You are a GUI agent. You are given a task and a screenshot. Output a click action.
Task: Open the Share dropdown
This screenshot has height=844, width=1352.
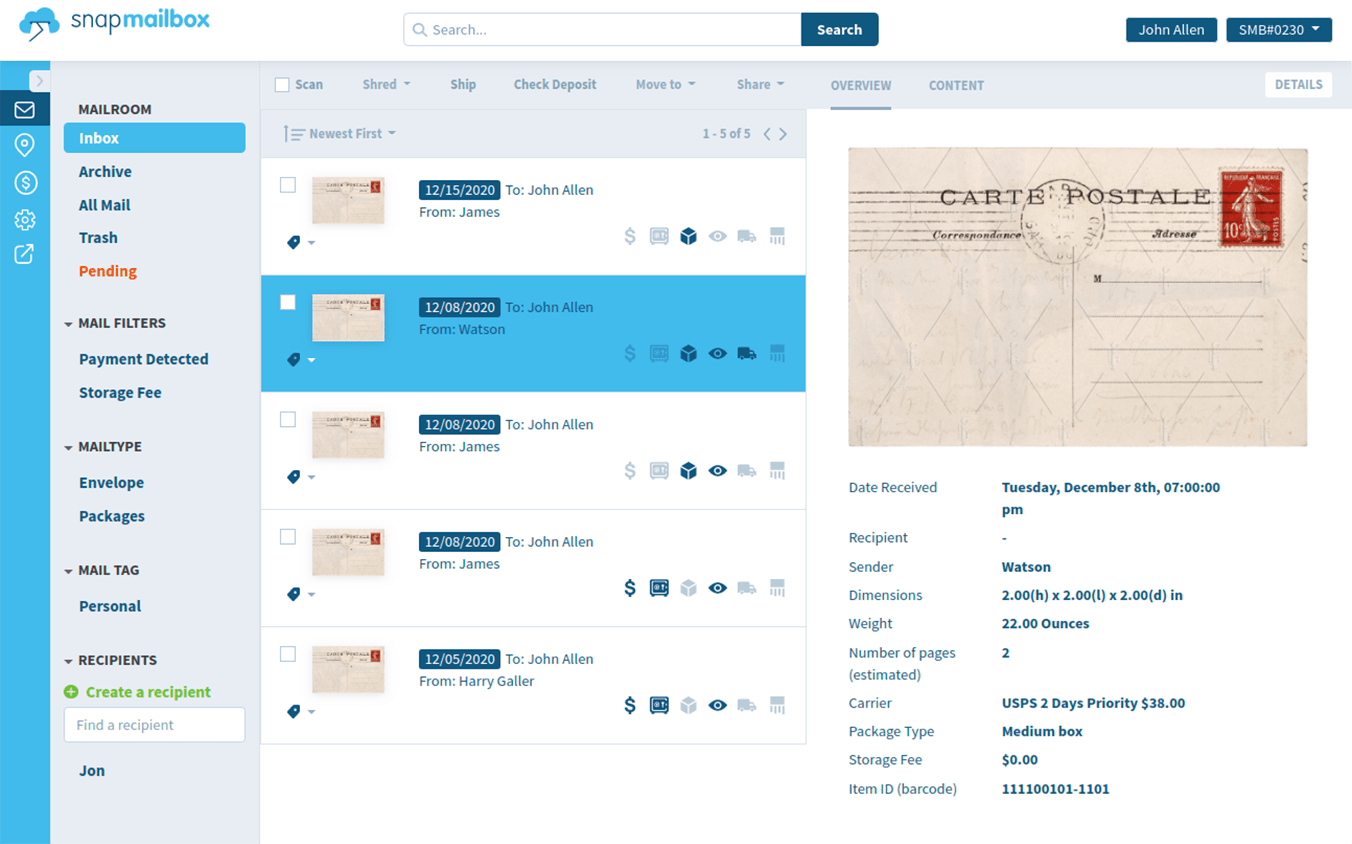click(760, 85)
